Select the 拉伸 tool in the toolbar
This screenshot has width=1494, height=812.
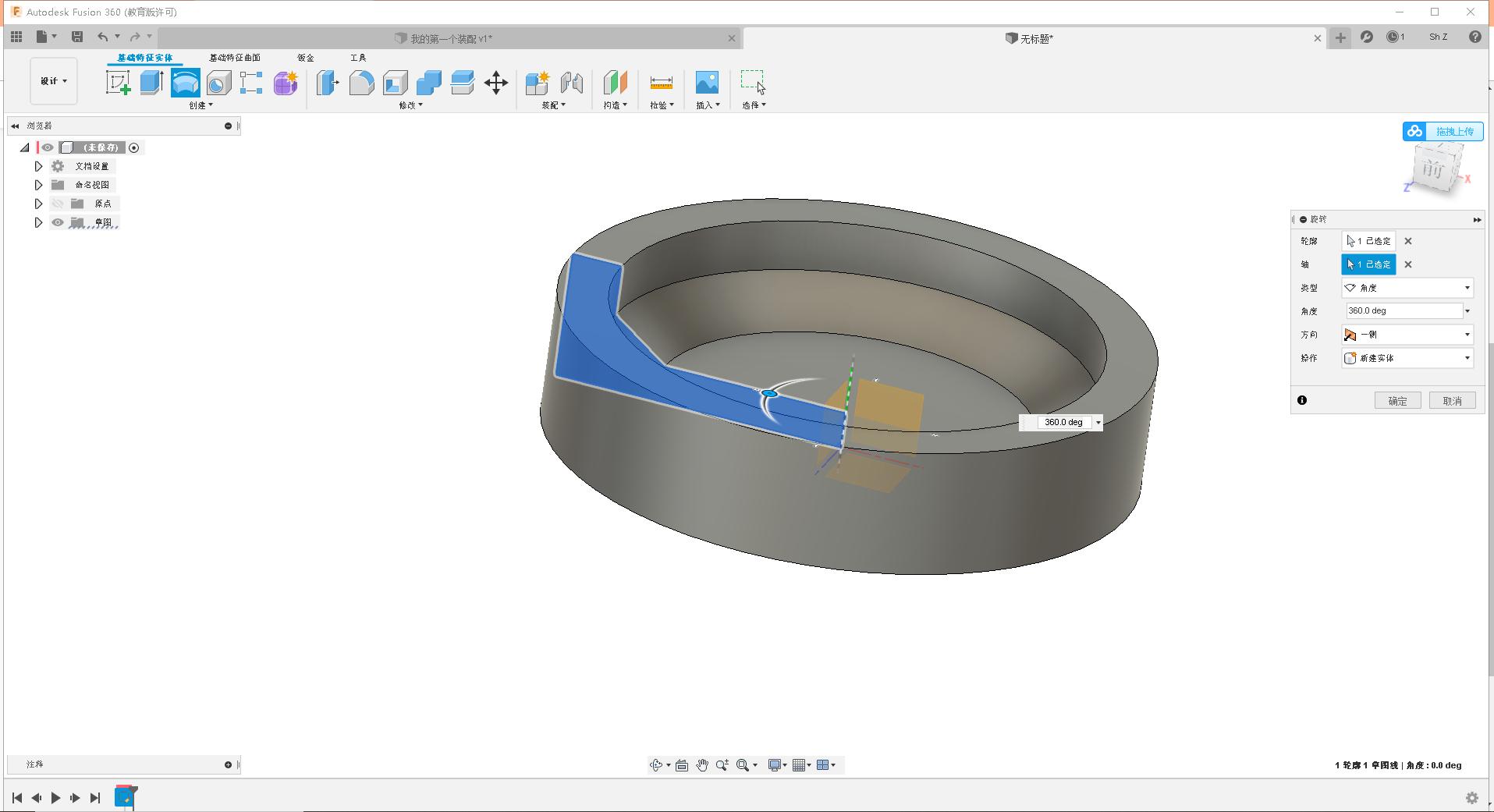(151, 83)
